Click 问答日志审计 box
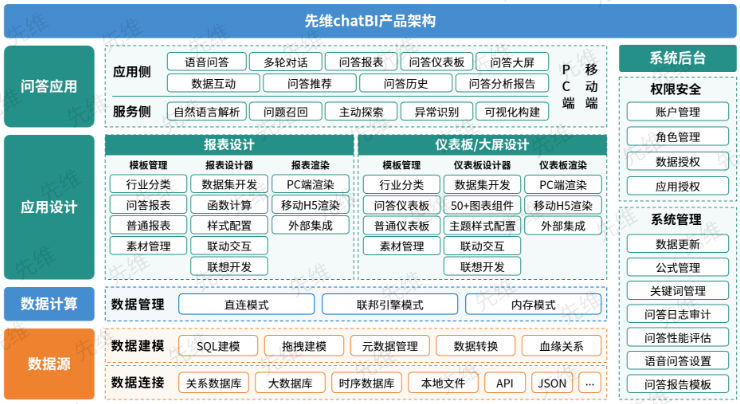 point(678,314)
